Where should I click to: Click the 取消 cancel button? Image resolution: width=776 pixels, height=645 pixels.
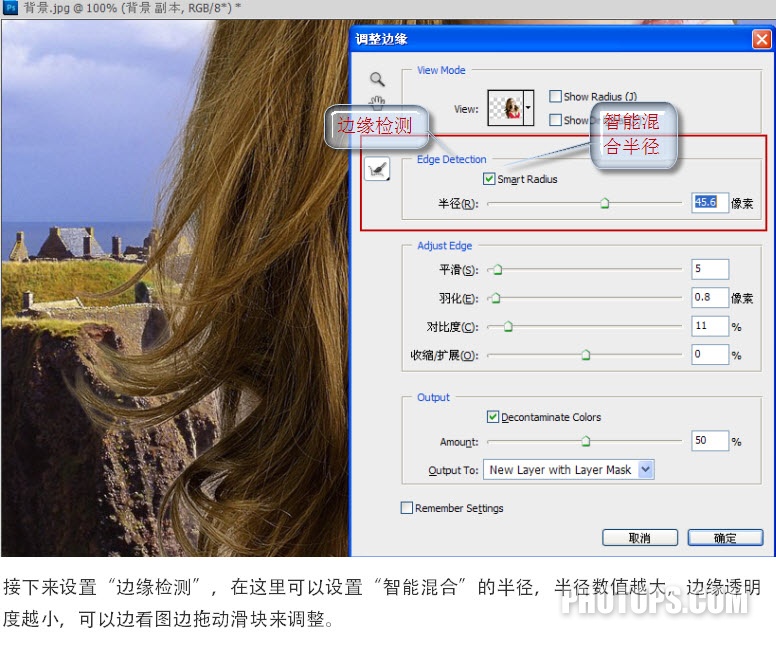click(639, 538)
